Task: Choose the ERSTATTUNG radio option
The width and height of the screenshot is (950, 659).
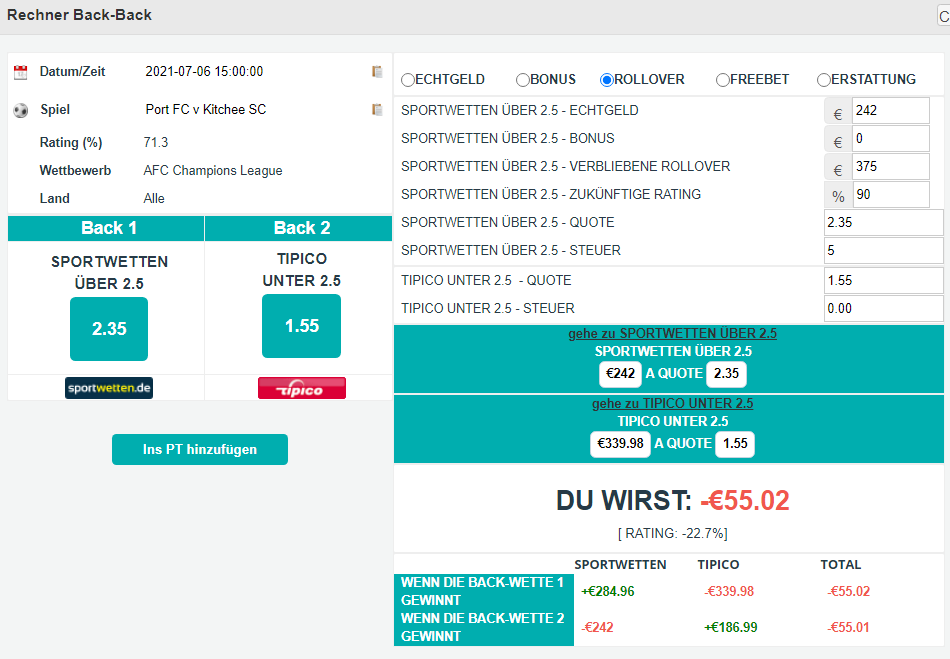Action: pyautogui.click(x=824, y=80)
